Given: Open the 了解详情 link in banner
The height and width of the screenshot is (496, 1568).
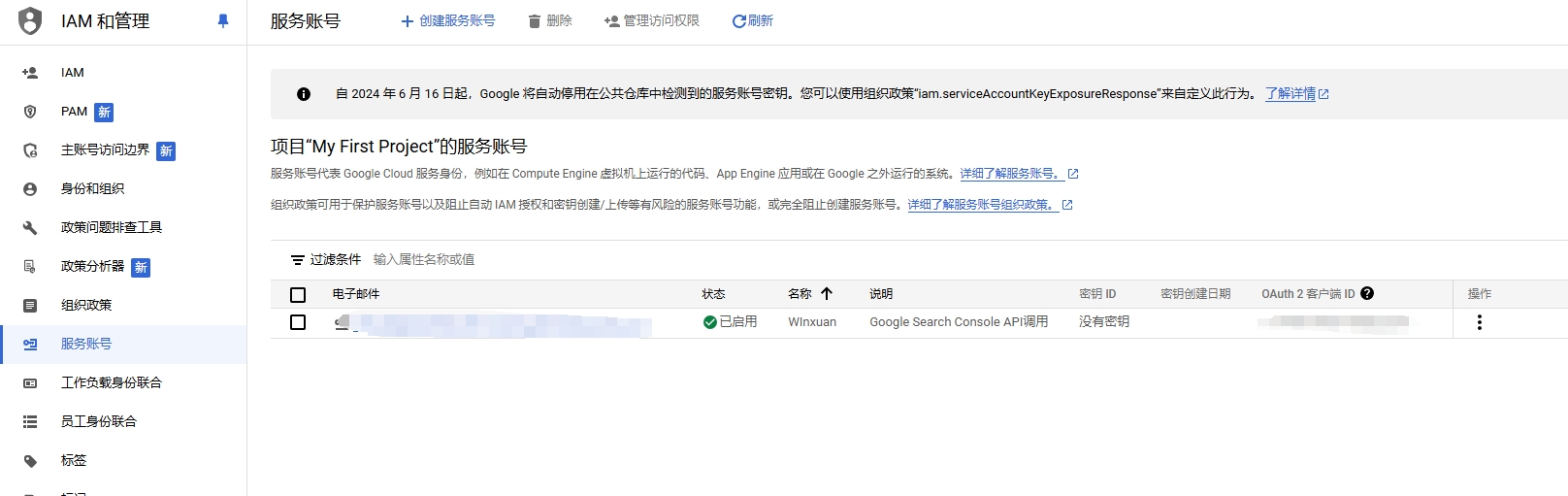Looking at the screenshot, I should tap(1290, 94).
